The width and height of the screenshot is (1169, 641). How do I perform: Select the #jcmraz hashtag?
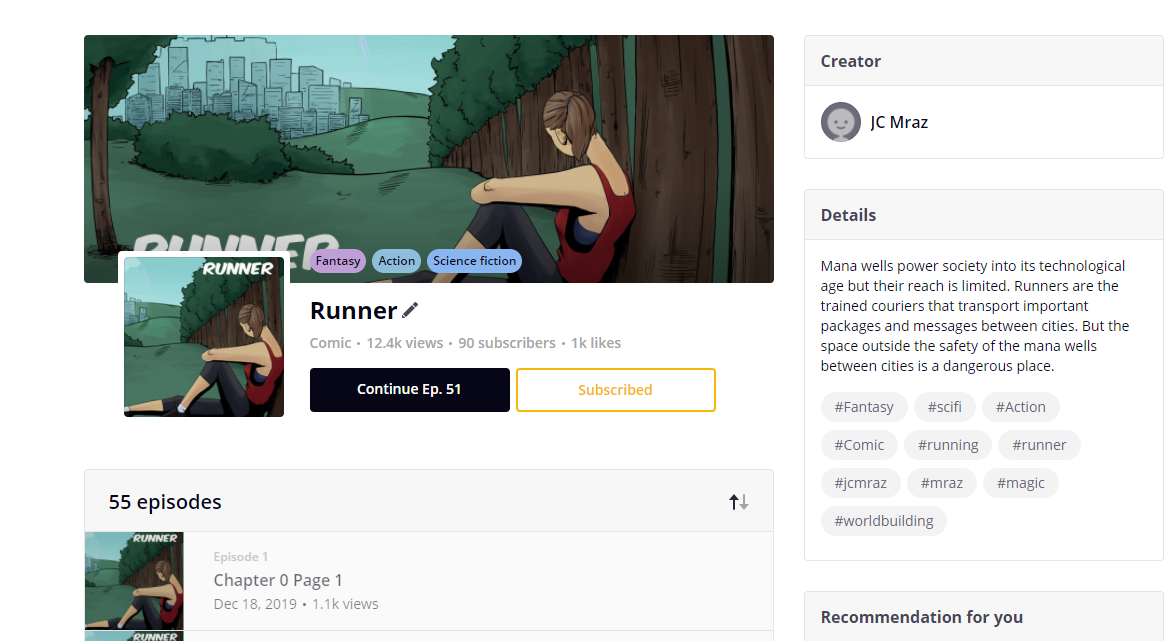pyautogui.click(x=860, y=483)
